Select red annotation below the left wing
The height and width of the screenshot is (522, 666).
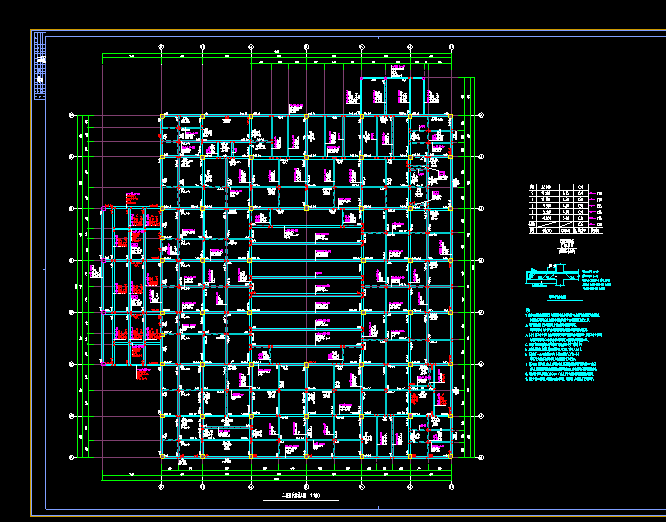pos(143,373)
